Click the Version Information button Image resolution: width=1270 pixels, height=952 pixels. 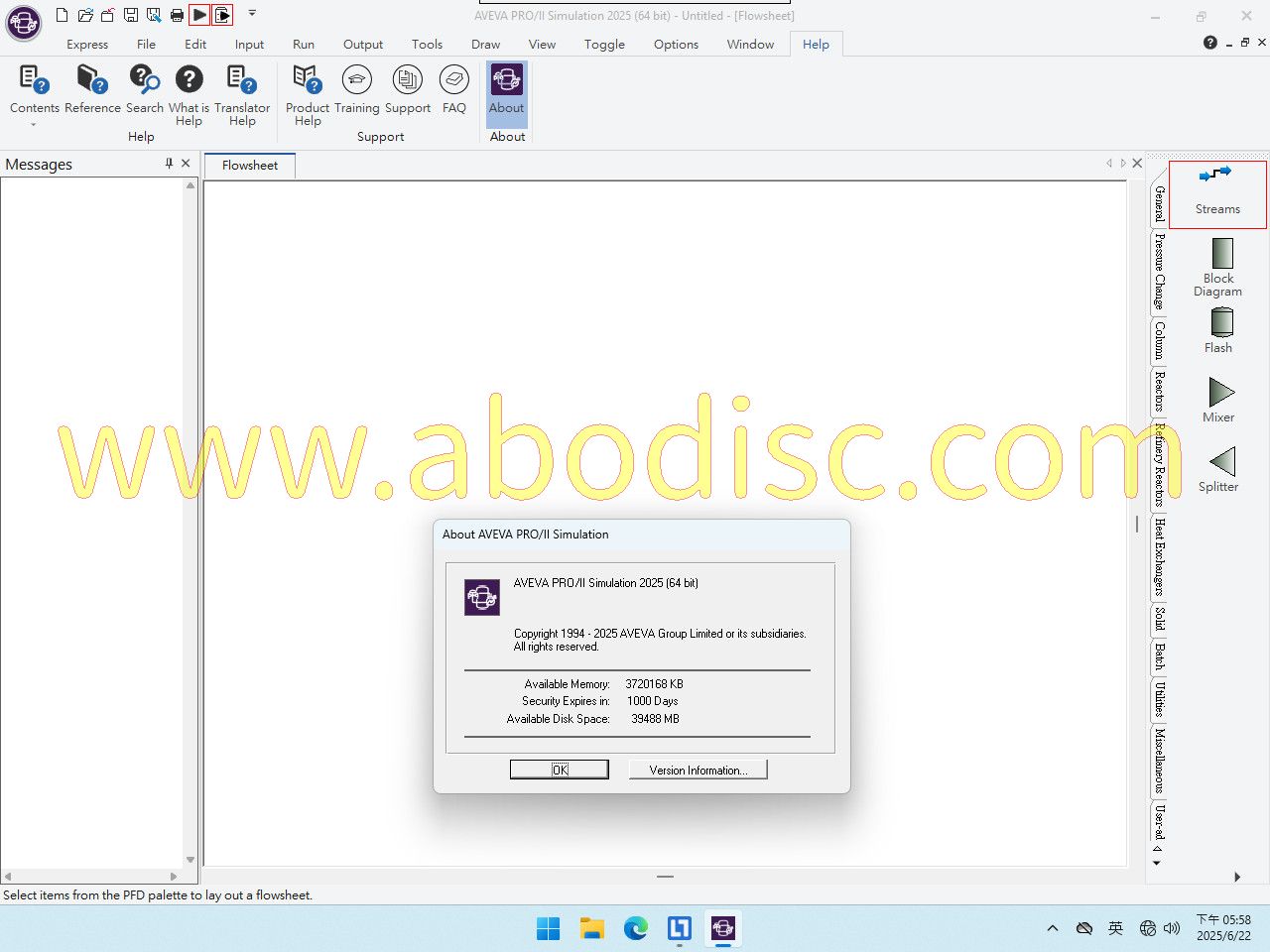pyautogui.click(x=698, y=770)
